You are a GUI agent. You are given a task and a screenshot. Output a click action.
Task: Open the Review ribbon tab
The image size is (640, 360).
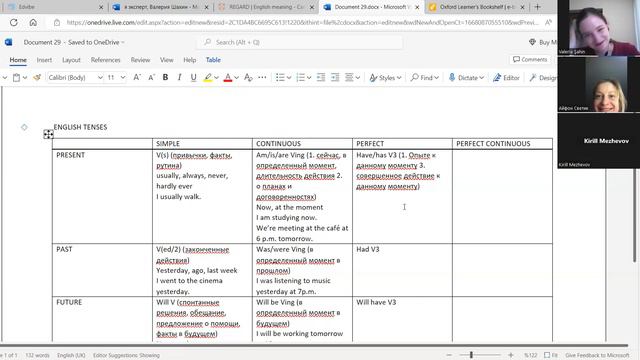(140, 60)
